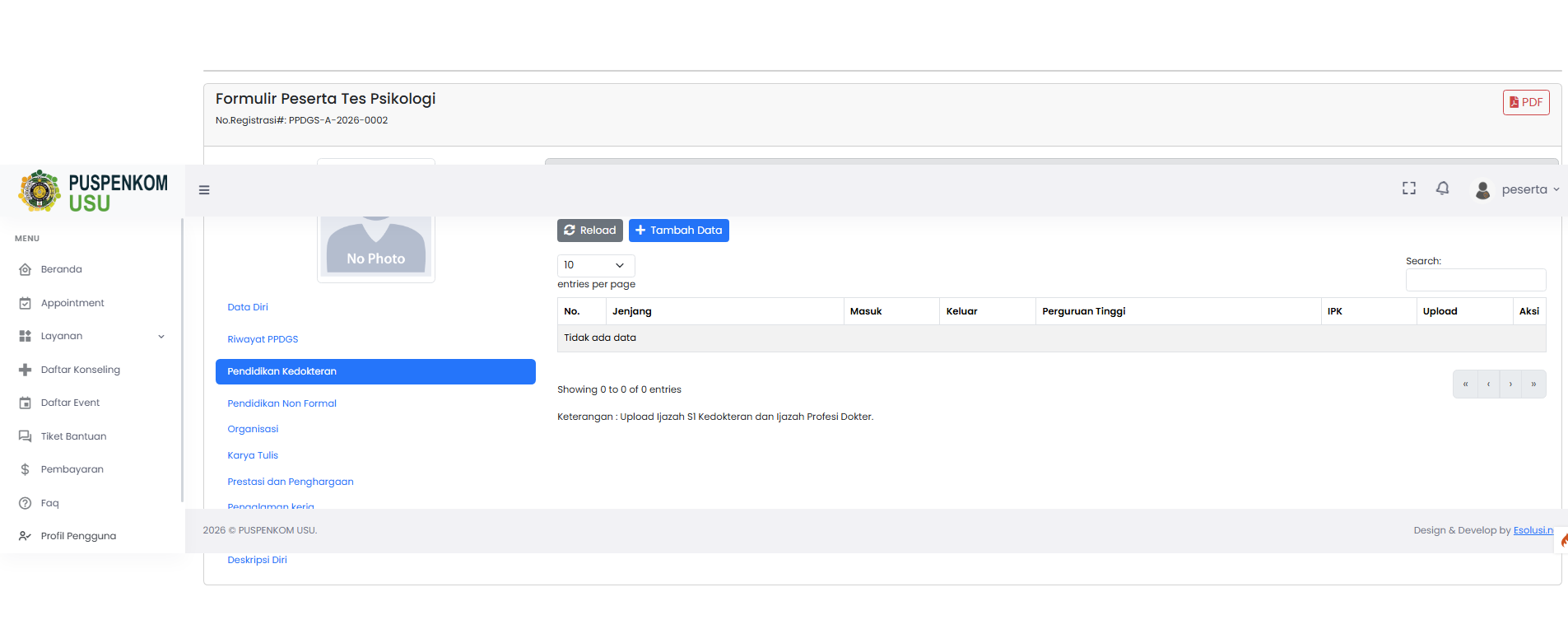Sort table by IPK column header
Screen dimensions: 1568x629
click(x=1368, y=311)
